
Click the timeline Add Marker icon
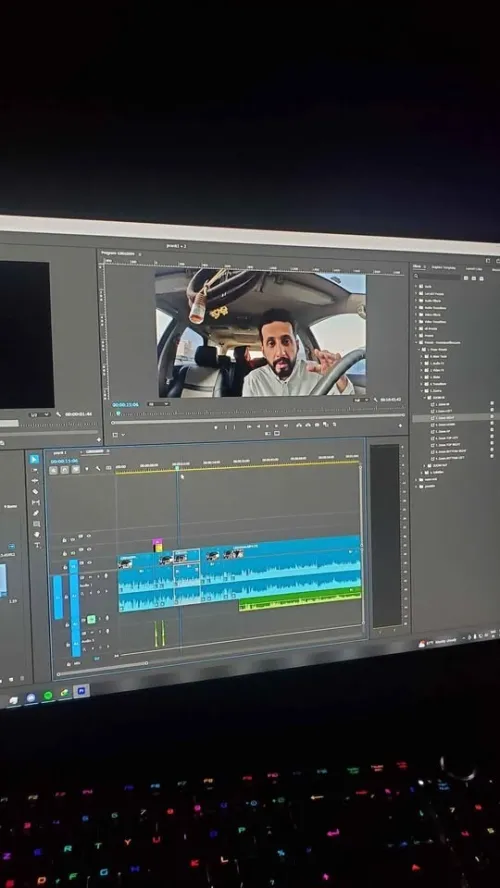[x=87, y=469]
